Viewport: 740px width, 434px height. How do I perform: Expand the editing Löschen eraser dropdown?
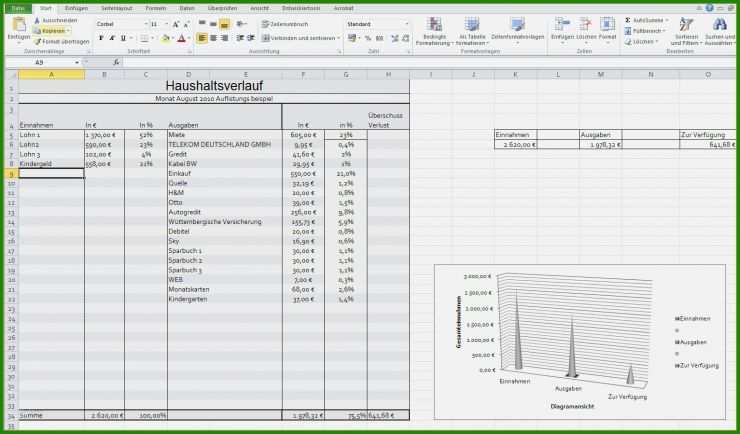click(x=656, y=42)
